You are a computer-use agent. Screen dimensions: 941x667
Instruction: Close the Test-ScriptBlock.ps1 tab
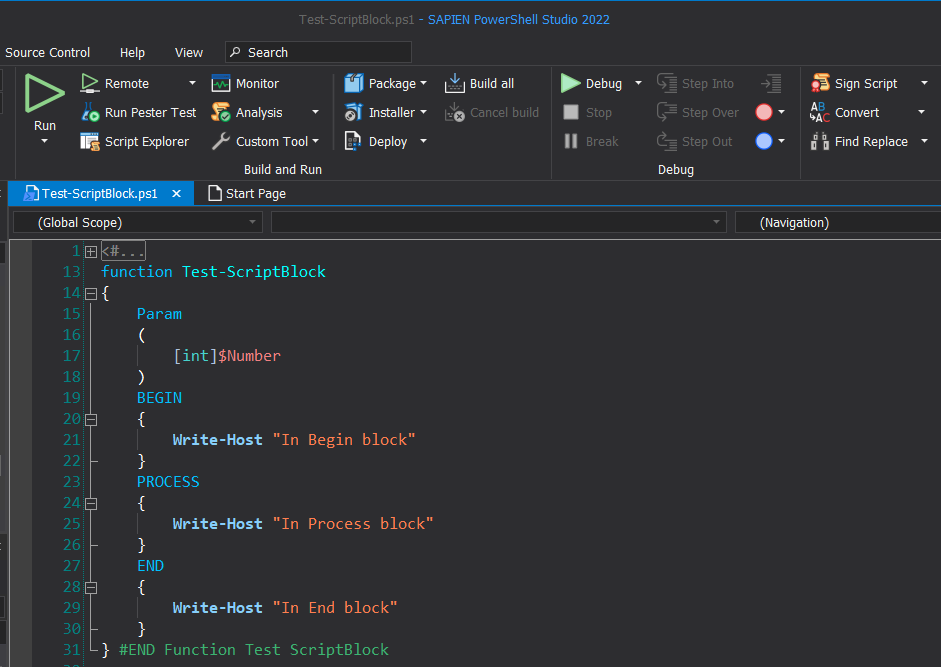point(176,193)
